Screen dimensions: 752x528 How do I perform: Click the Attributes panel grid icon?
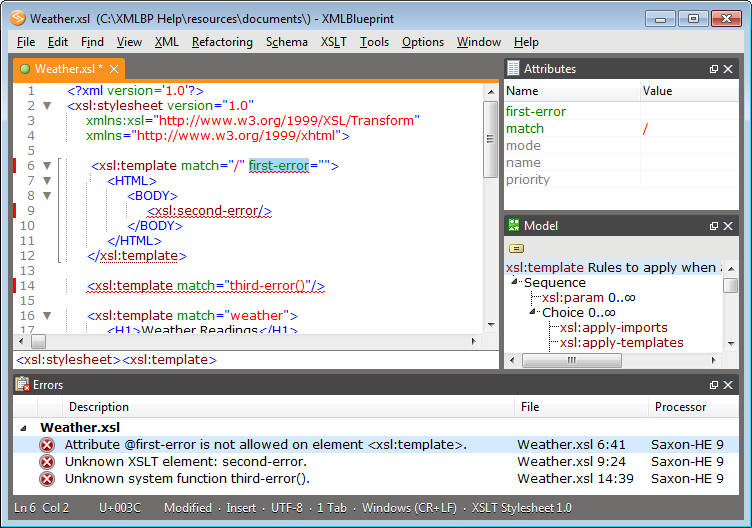point(513,69)
